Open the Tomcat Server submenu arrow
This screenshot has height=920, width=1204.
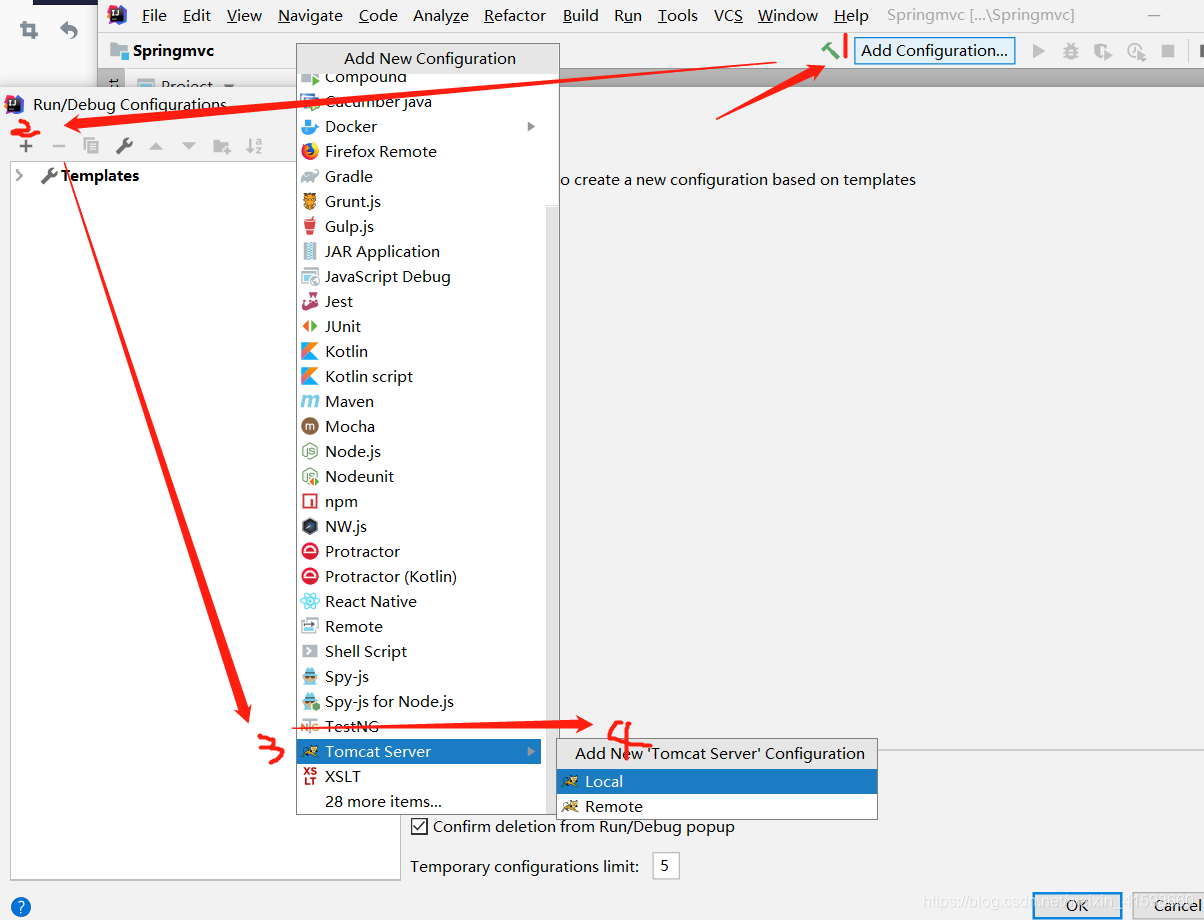[531, 751]
